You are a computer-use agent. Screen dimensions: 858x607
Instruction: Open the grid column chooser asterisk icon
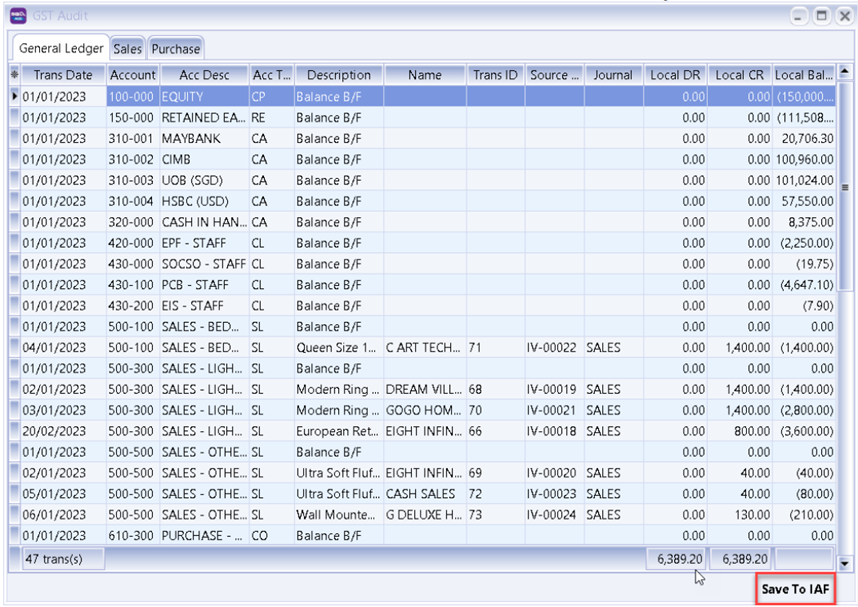(14, 75)
